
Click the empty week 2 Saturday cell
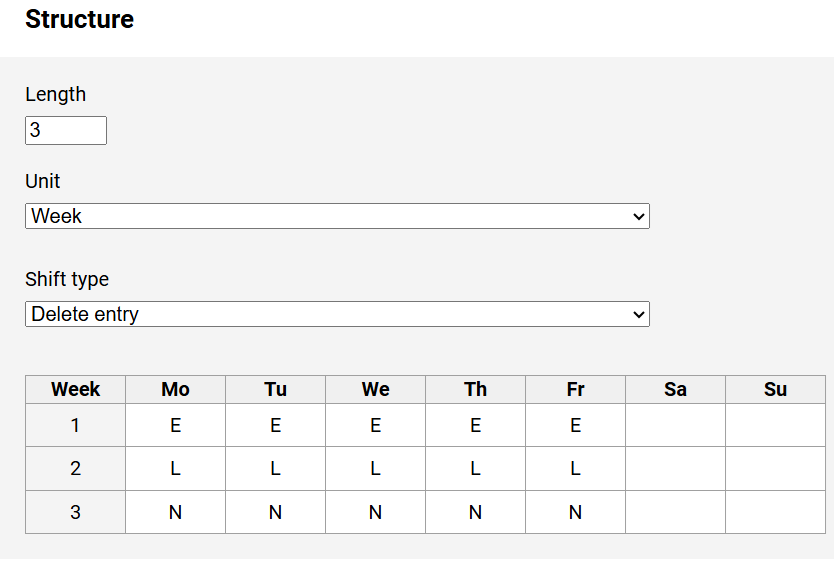[675, 469]
